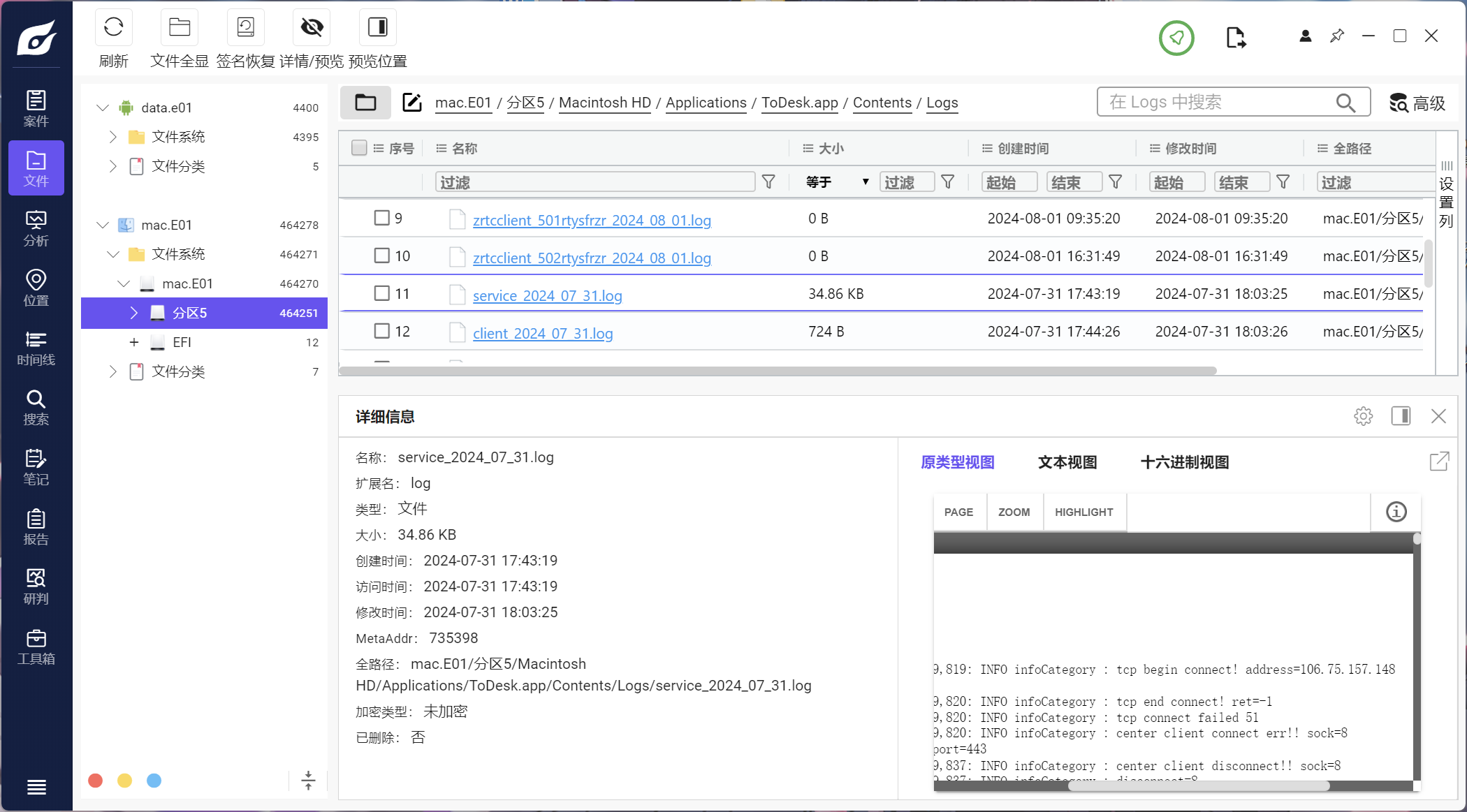This screenshot has width=1467, height=812.
Task: Check the row 12 checkbox
Action: (x=381, y=331)
